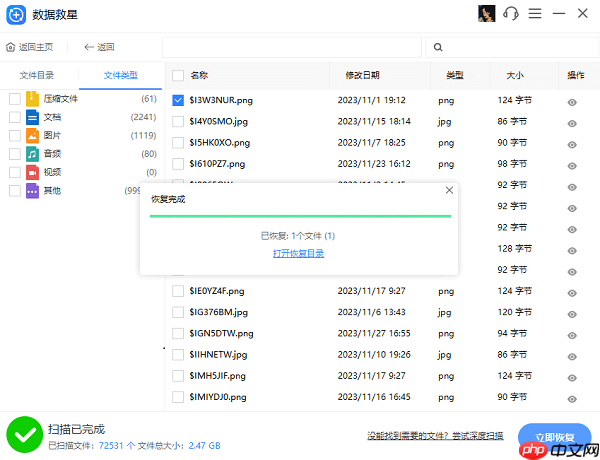Sort files by the 修改日期 column header
This screenshot has height=460, width=600.
362,75
